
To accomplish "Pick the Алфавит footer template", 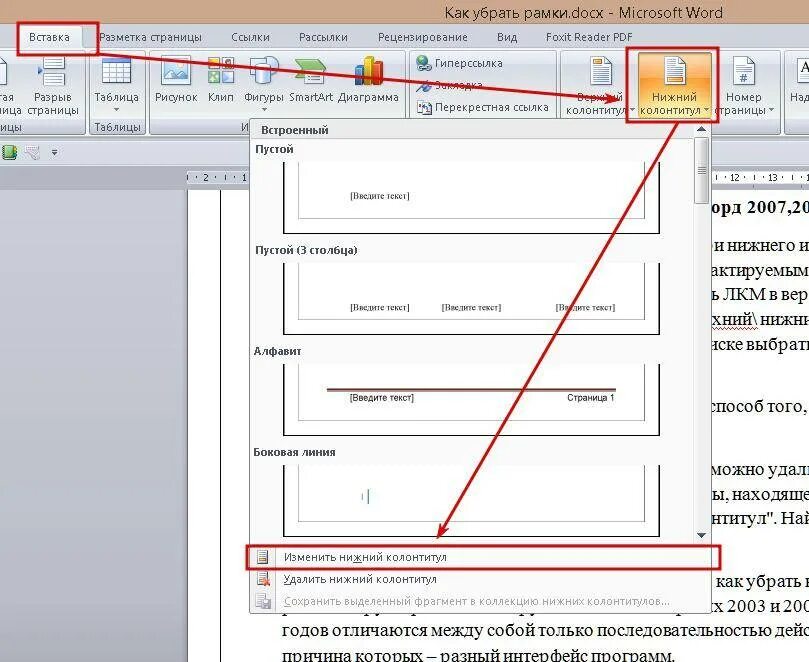I will pyautogui.click(x=471, y=400).
